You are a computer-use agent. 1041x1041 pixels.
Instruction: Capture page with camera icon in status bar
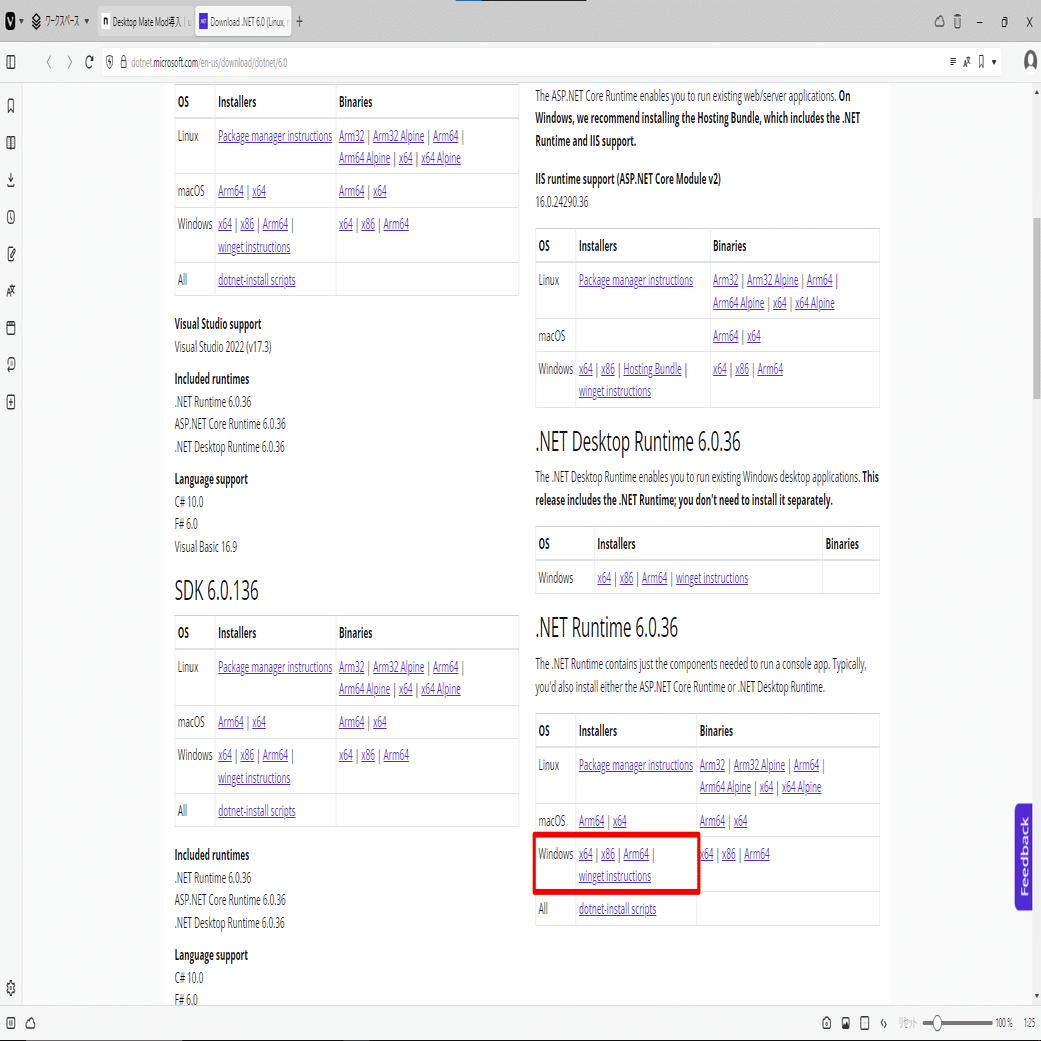(827, 1023)
